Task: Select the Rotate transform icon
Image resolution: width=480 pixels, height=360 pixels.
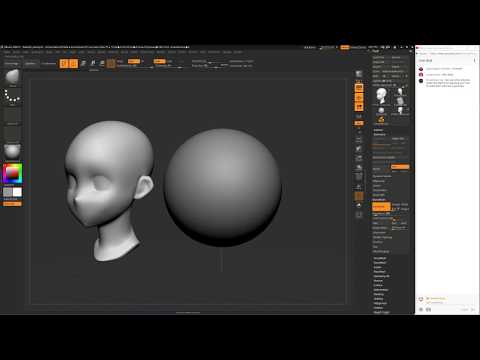Action: [x=102, y=63]
